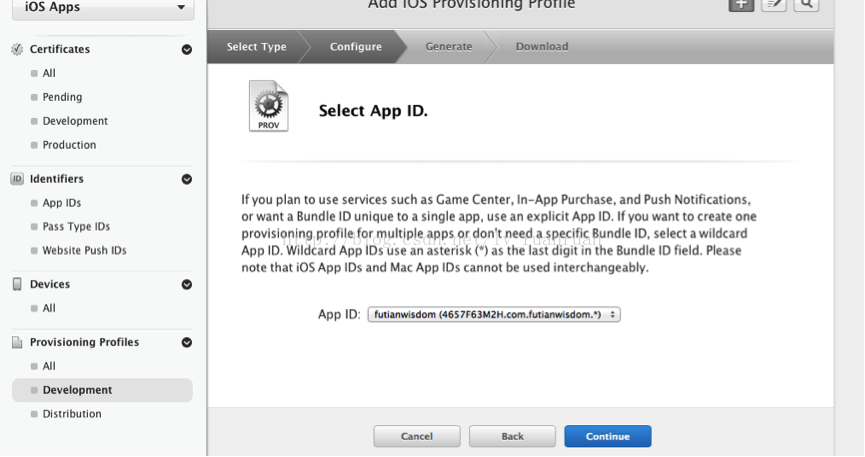Viewport: 865px width, 457px height.
Task: Collapse the Devices section
Action: 187,285
